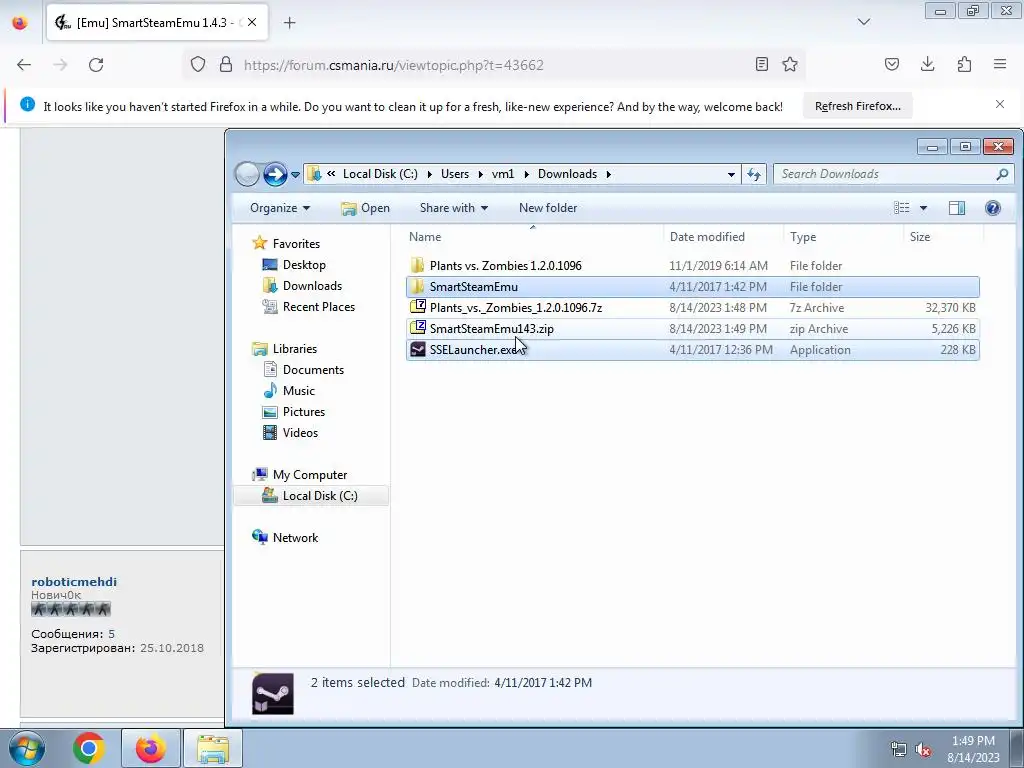Image resolution: width=1024 pixels, height=768 pixels.
Task: Select the Users breadcrumb segment
Action: 455,174
